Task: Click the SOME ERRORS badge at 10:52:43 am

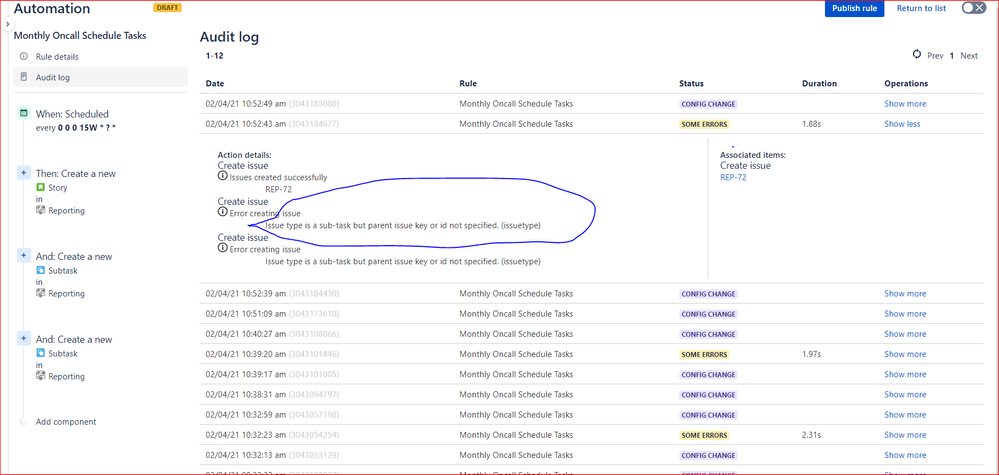Action: 704,124
